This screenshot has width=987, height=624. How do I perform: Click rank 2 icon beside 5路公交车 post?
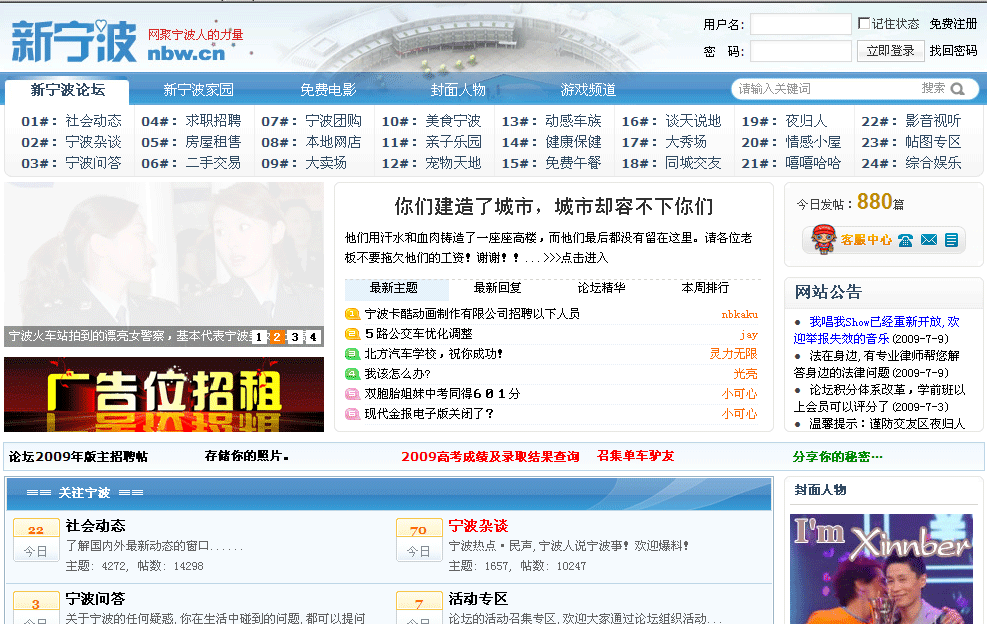coord(352,334)
